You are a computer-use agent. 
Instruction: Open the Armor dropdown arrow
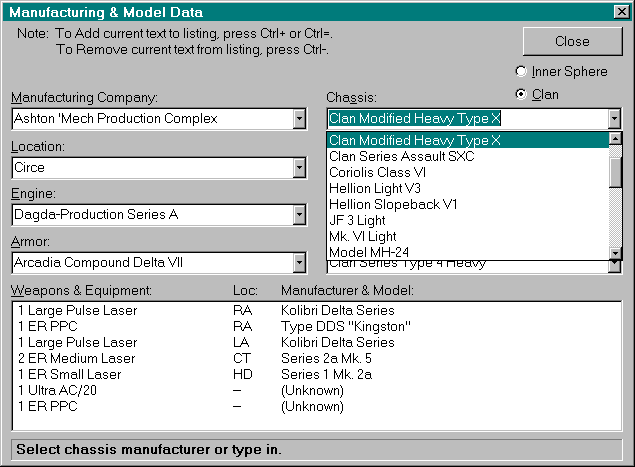pos(299,263)
